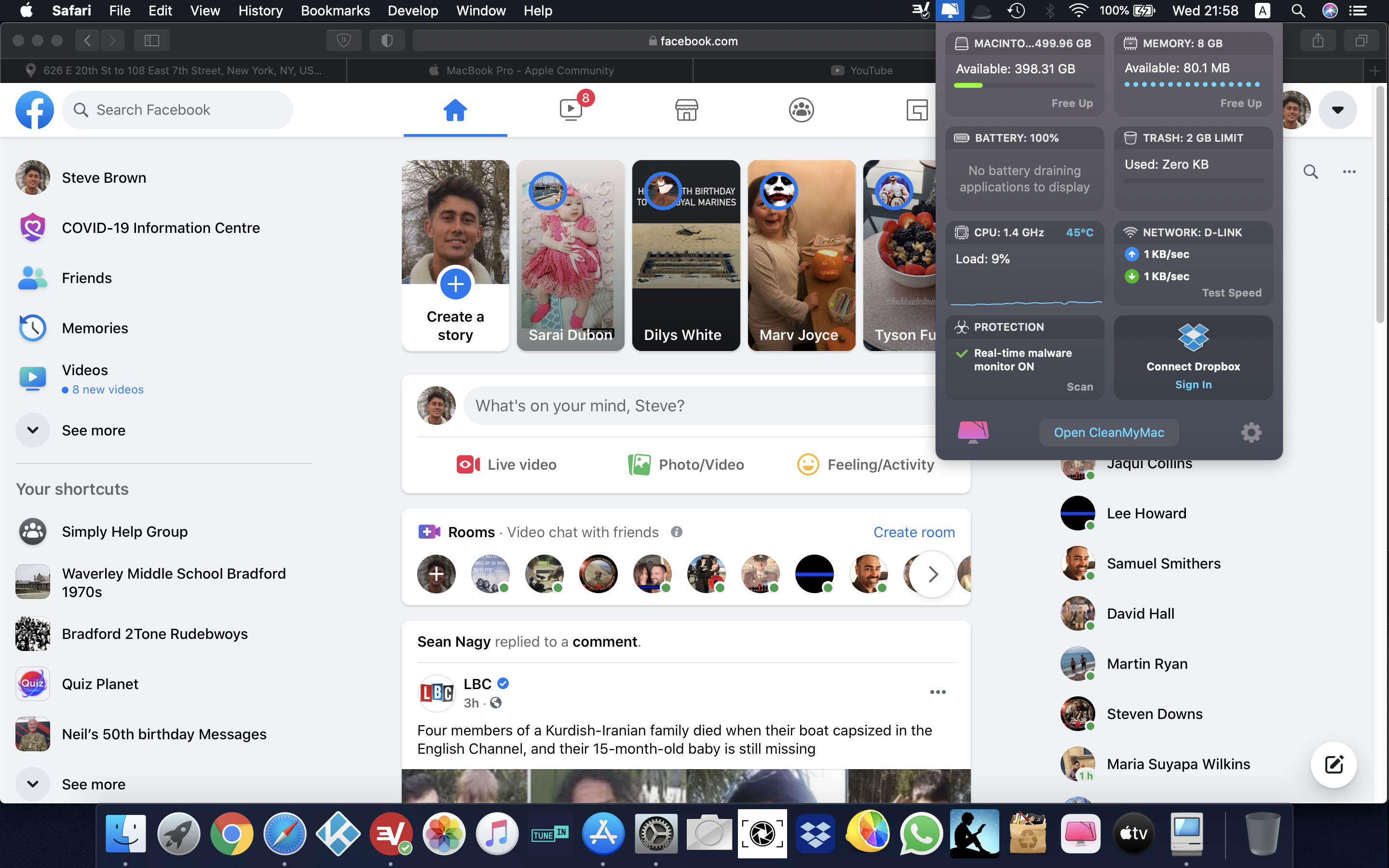Image resolution: width=1389 pixels, height=868 pixels.
Task: Click the new message compose icon
Action: [1334, 765]
